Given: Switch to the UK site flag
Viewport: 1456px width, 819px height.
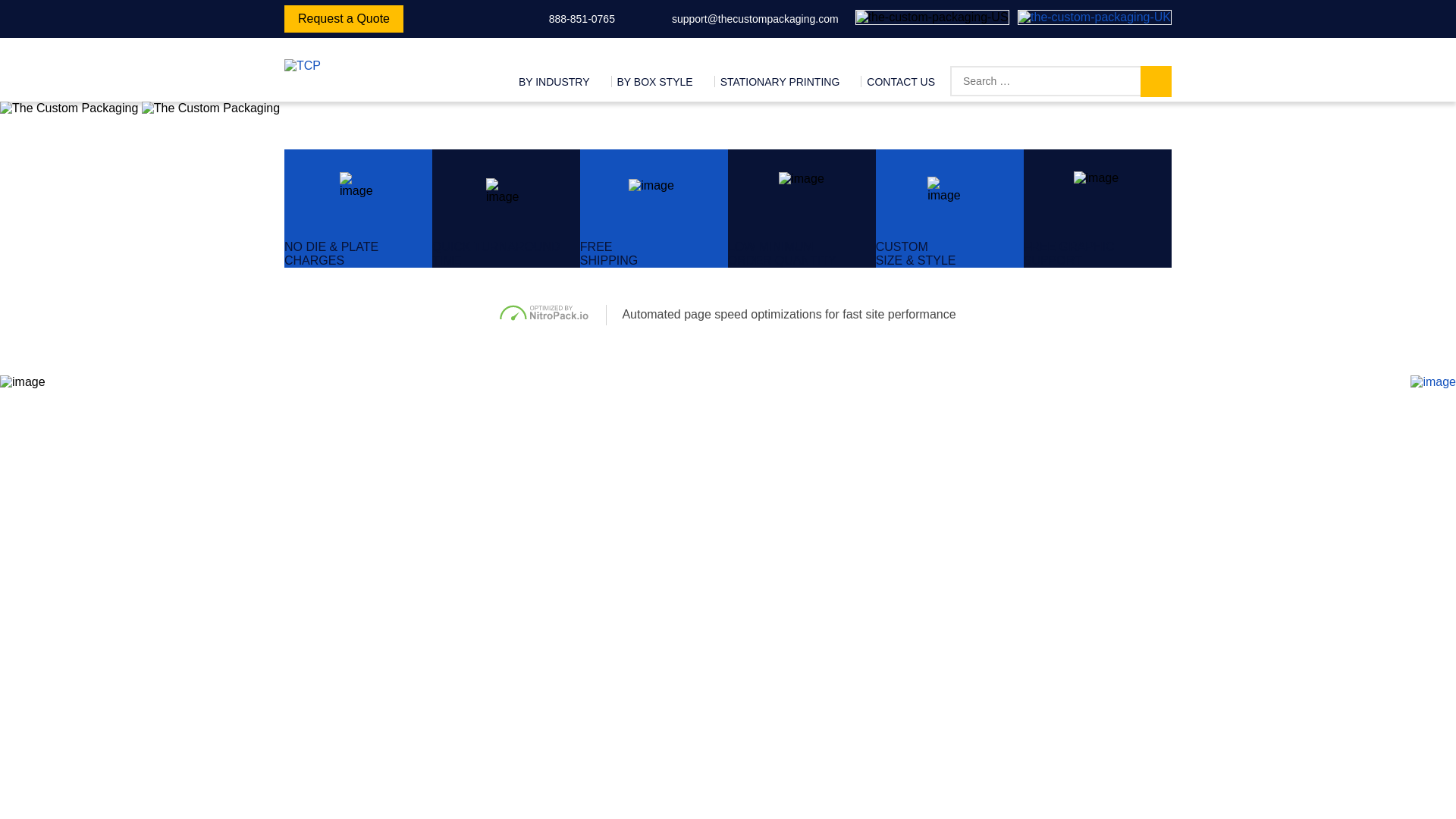Looking at the screenshot, I should pos(1094,17).
